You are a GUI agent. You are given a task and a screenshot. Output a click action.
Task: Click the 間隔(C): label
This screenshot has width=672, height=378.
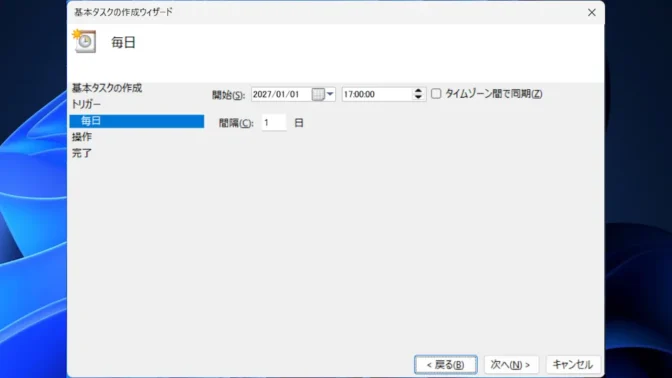[x=236, y=123]
